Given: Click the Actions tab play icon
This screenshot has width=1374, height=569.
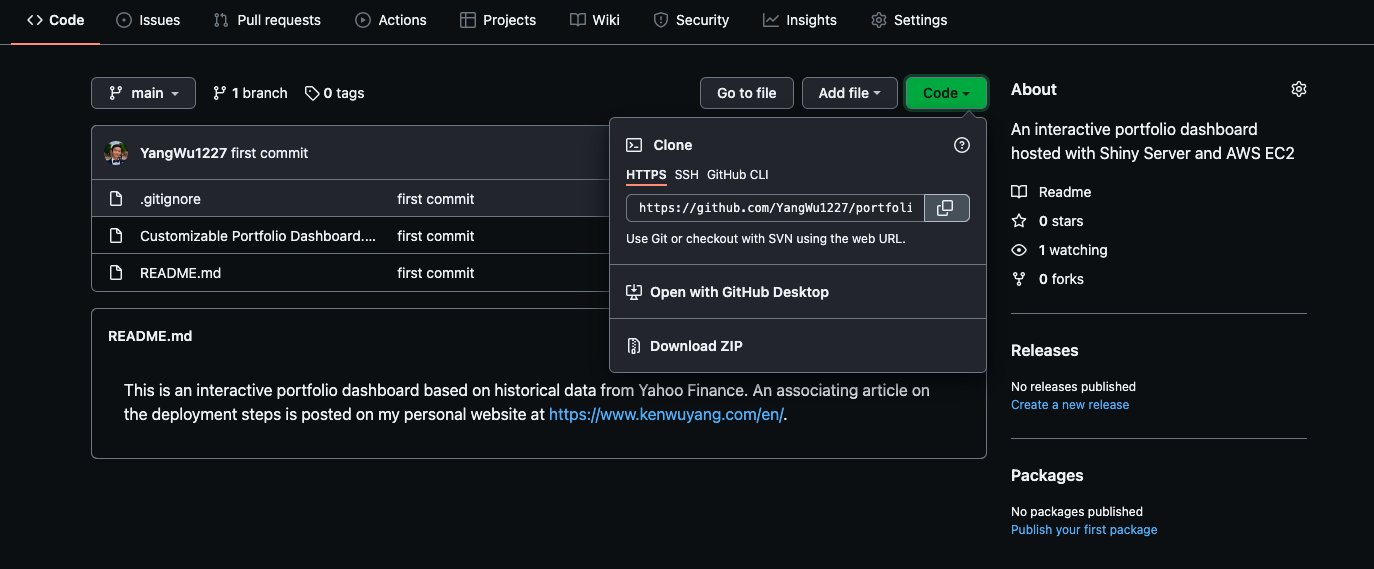Looking at the screenshot, I should click(362, 20).
